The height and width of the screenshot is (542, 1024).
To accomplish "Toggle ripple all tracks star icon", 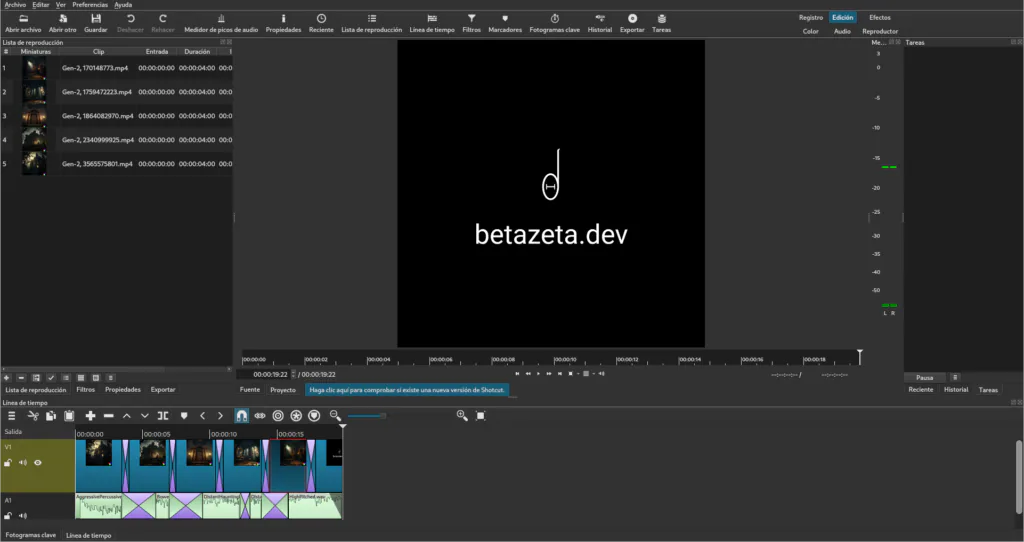I will tap(296, 415).
